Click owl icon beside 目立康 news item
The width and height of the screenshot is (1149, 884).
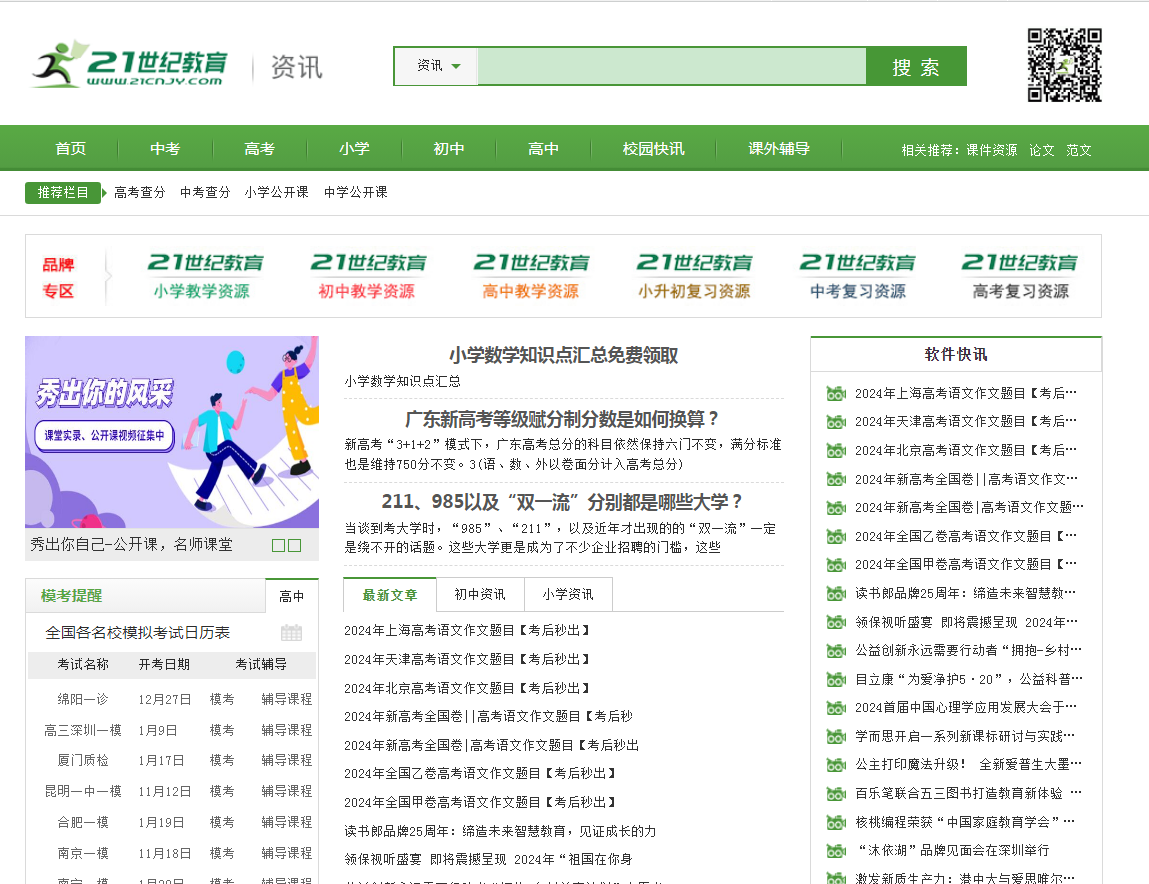point(836,679)
